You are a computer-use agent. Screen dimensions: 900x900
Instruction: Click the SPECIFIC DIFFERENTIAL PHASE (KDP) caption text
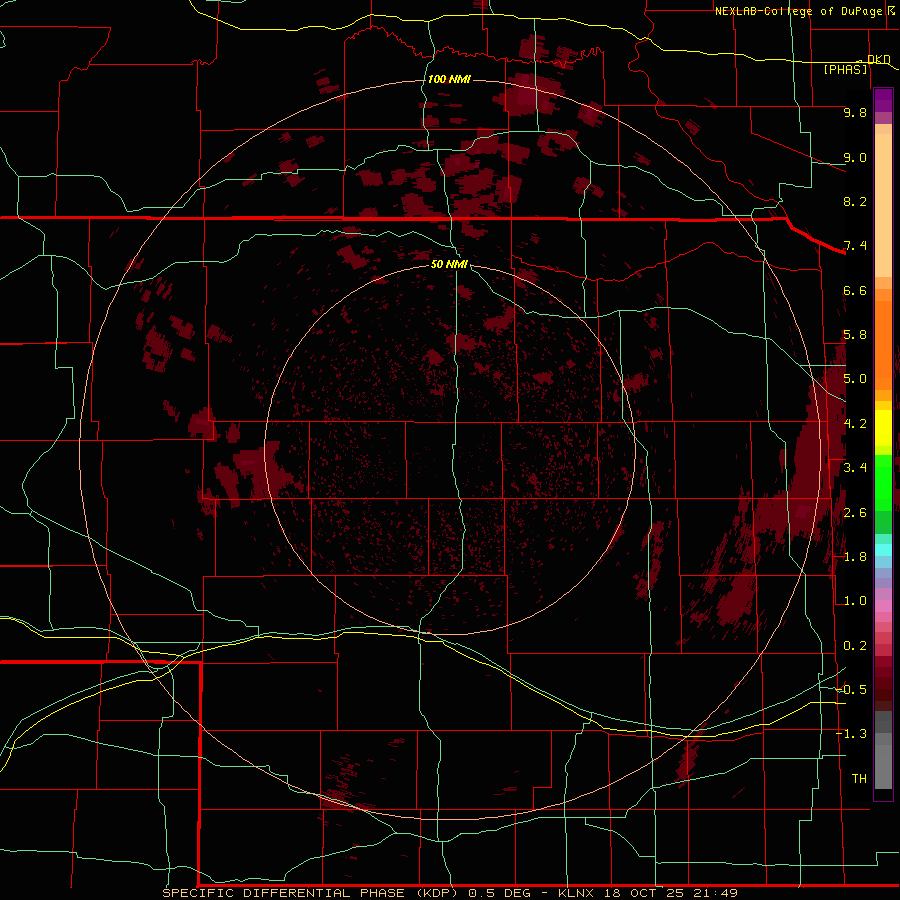point(310,893)
